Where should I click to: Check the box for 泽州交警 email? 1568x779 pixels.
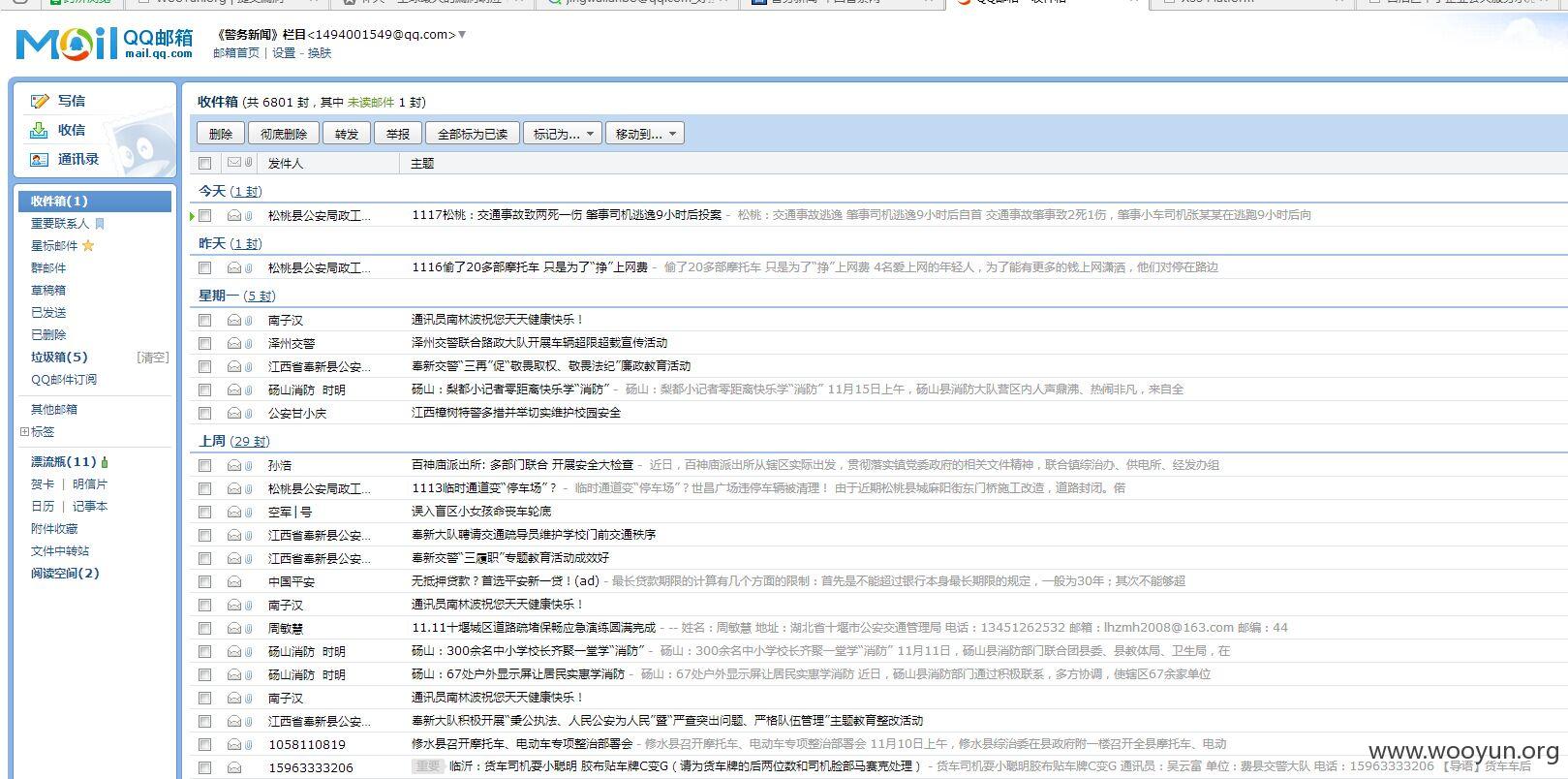click(204, 343)
